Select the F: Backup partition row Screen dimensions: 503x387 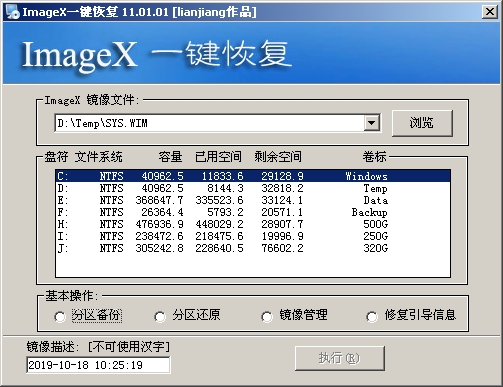pyautogui.click(x=253, y=212)
